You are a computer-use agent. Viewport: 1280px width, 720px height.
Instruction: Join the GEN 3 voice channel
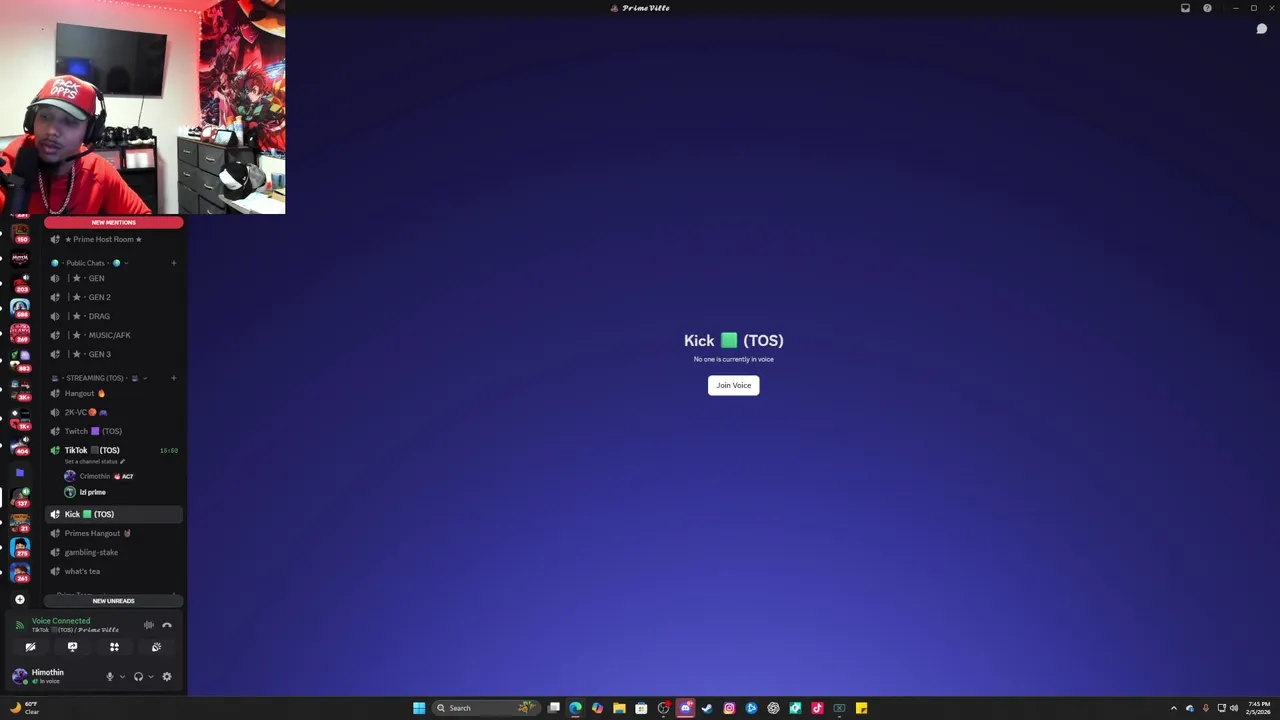[113, 354]
